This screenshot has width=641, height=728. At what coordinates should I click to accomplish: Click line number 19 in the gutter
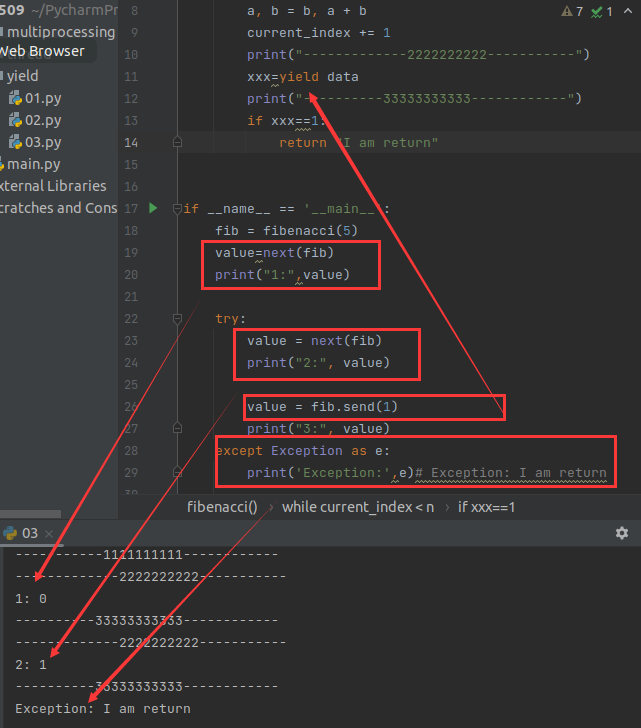pyautogui.click(x=131, y=253)
